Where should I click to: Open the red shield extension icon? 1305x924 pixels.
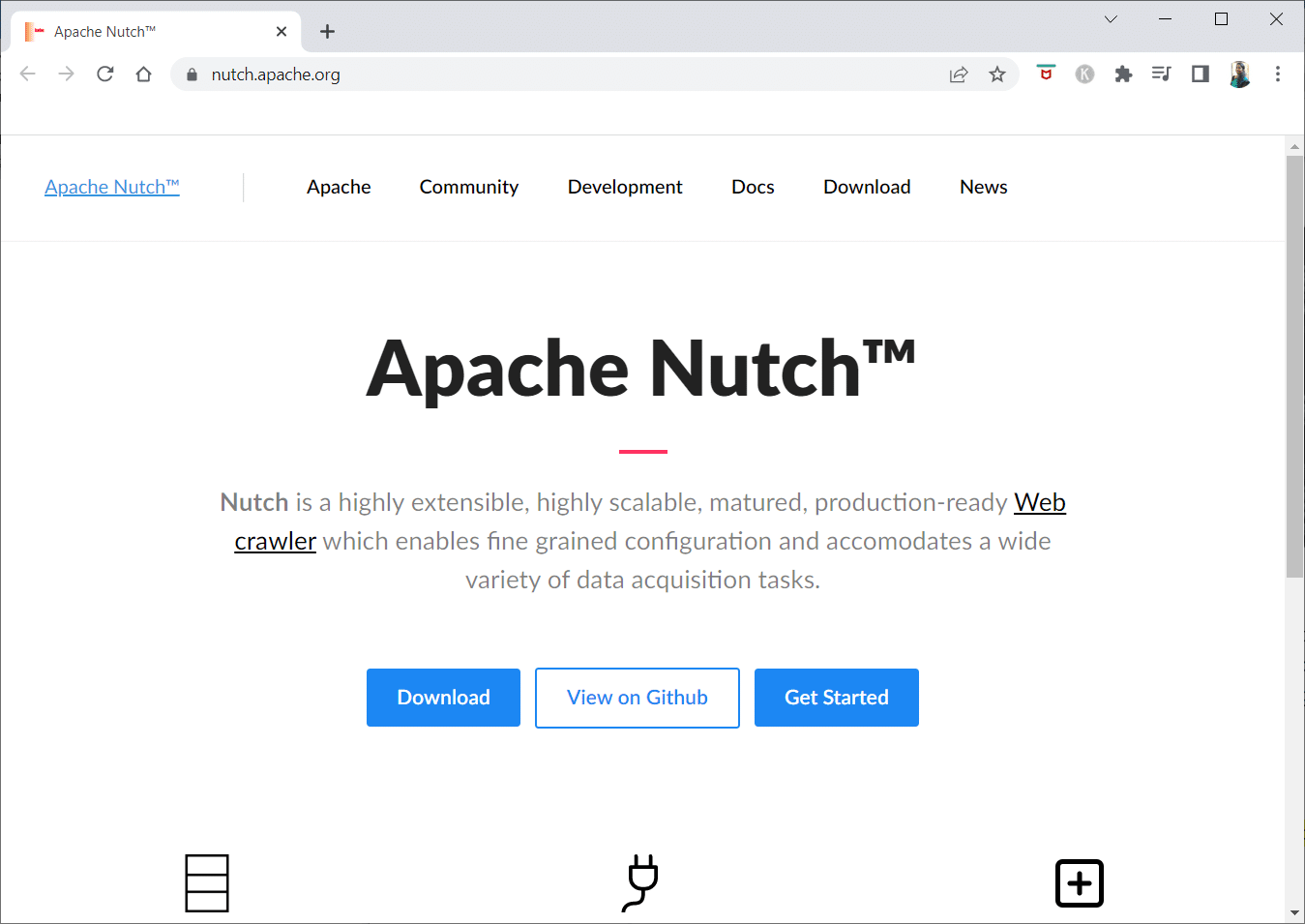(1046, 73)
